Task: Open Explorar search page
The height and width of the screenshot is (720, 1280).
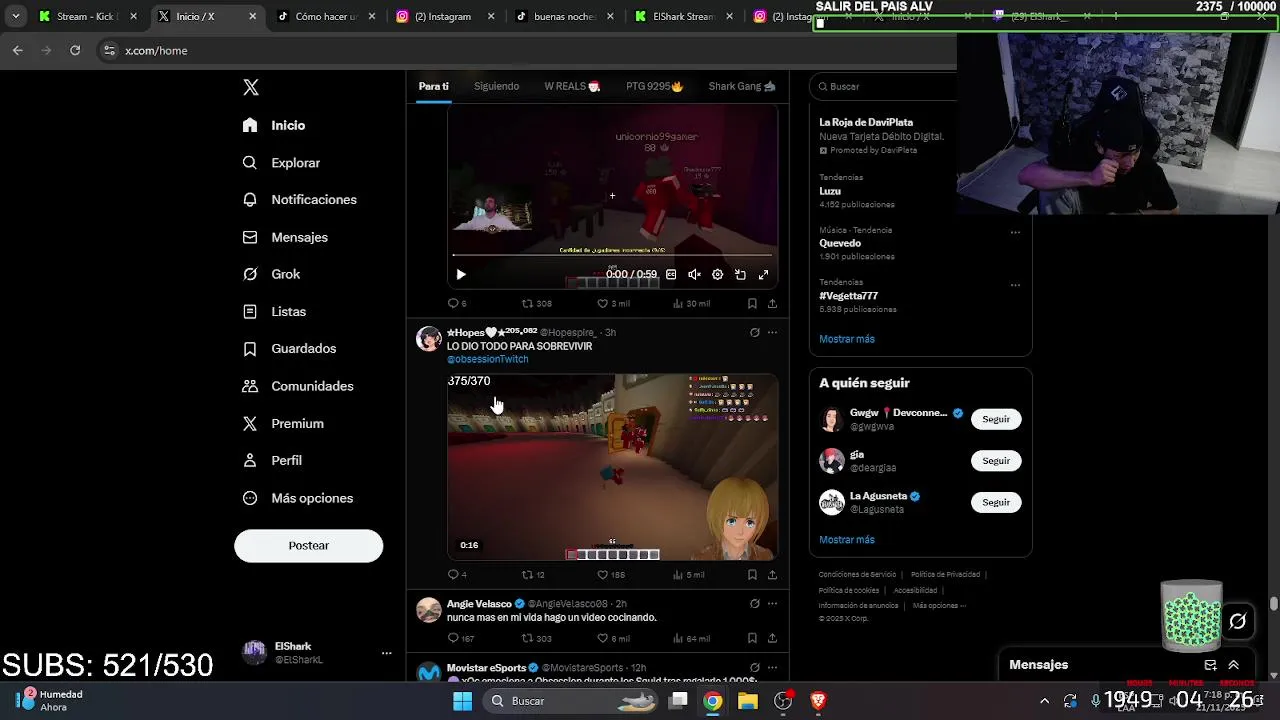Action: pyautogui.click(x=282, y=162)
